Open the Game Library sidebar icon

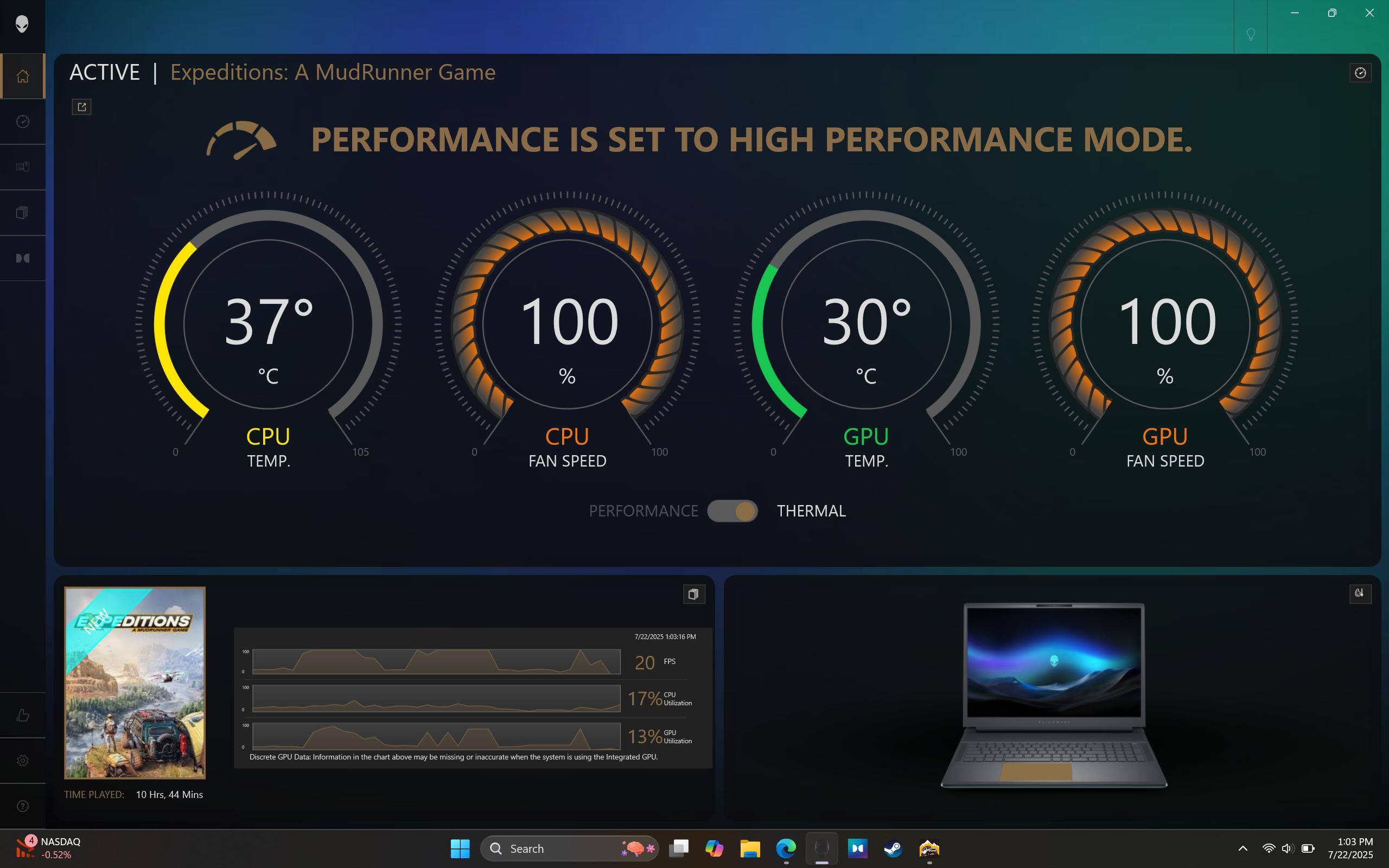[x=22, y=213]
